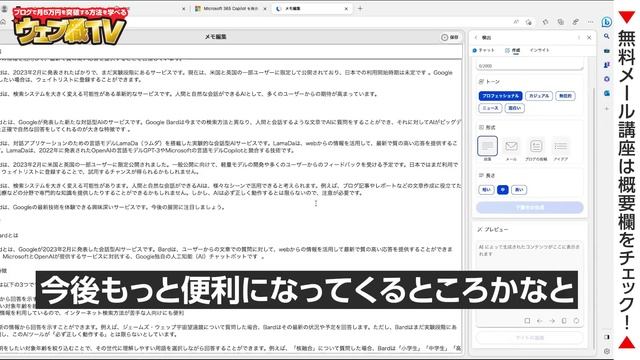Open the tools briefcase icon in sidebar

coord(607,51)
